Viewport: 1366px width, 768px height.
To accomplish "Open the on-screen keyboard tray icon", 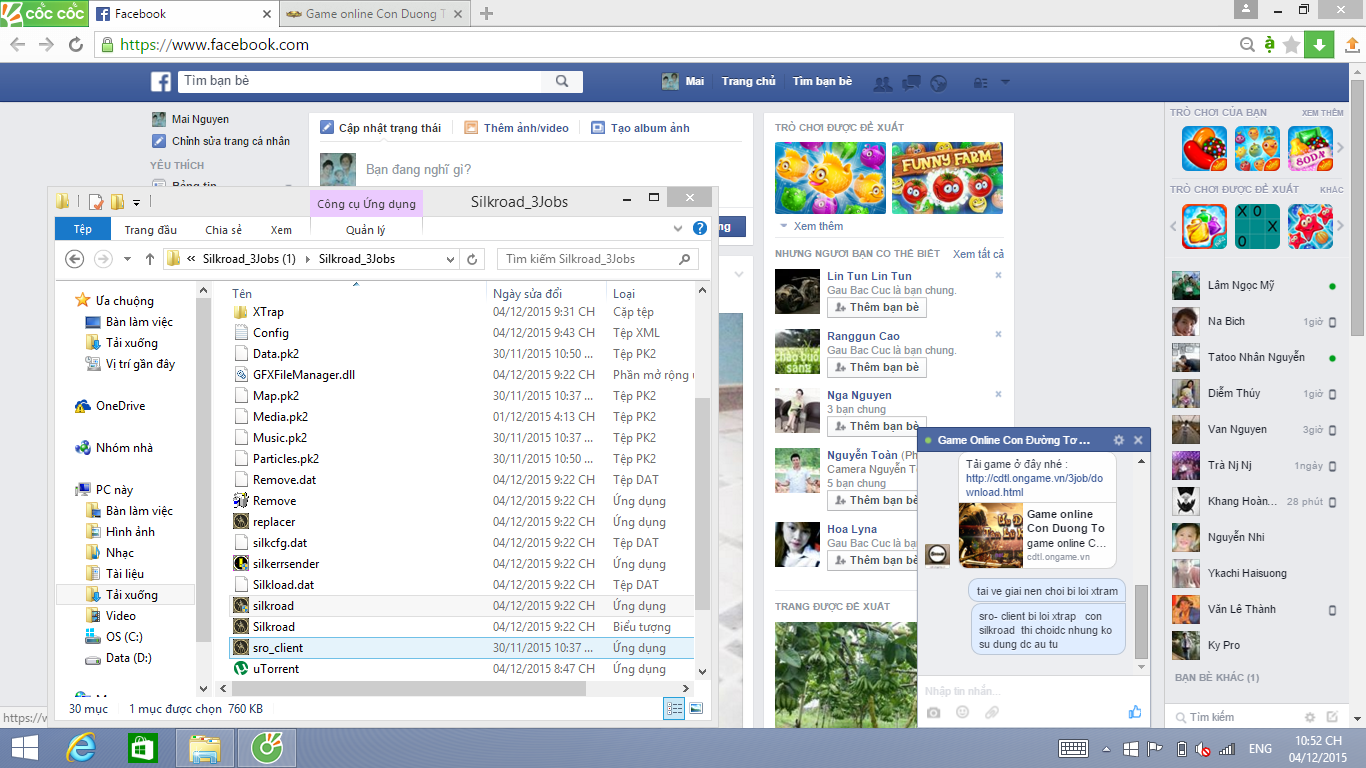I will [x=1073, y=748].
